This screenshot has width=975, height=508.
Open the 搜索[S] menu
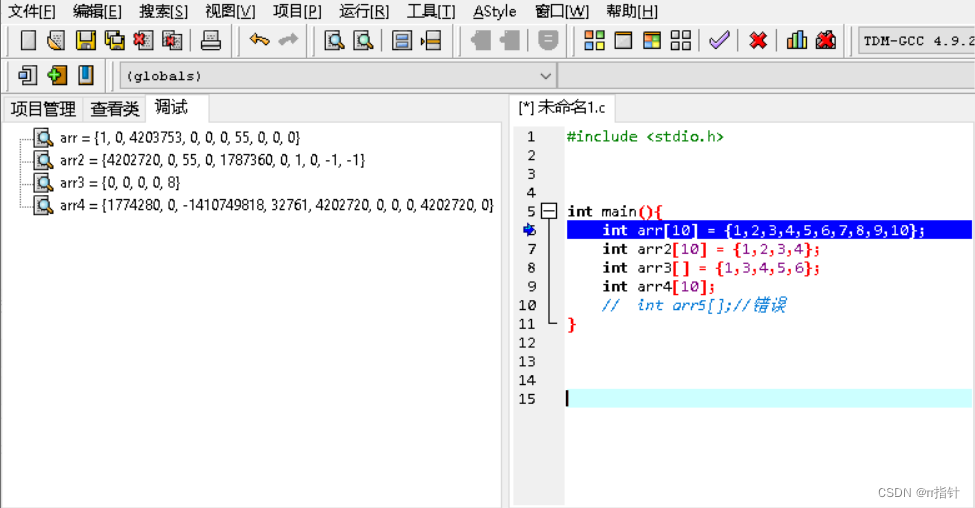[163, 11]
